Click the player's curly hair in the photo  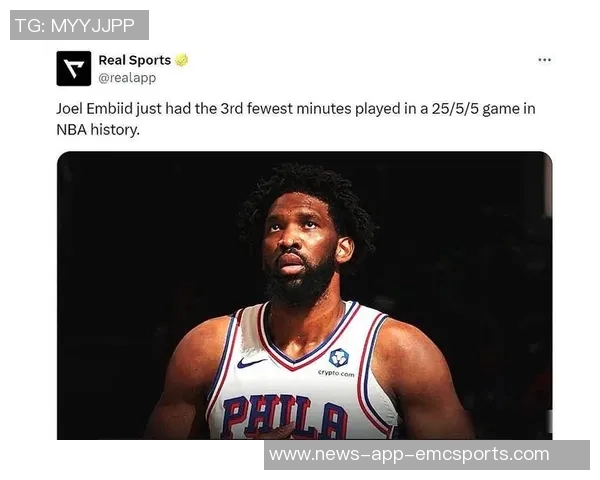point(306,184)
